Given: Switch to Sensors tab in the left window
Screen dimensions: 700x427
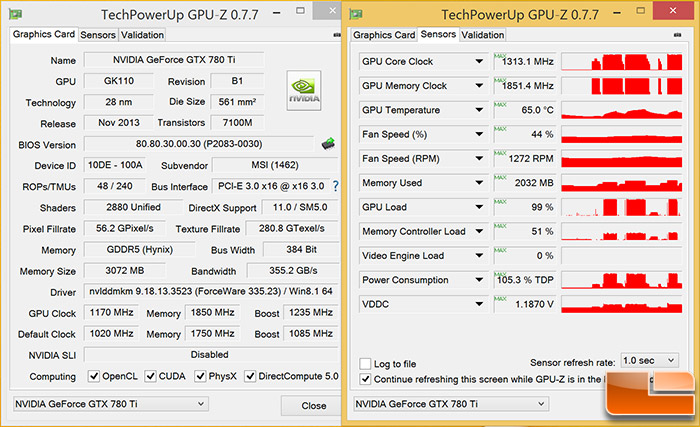Looking at the screenshot, I should [100, 35].
